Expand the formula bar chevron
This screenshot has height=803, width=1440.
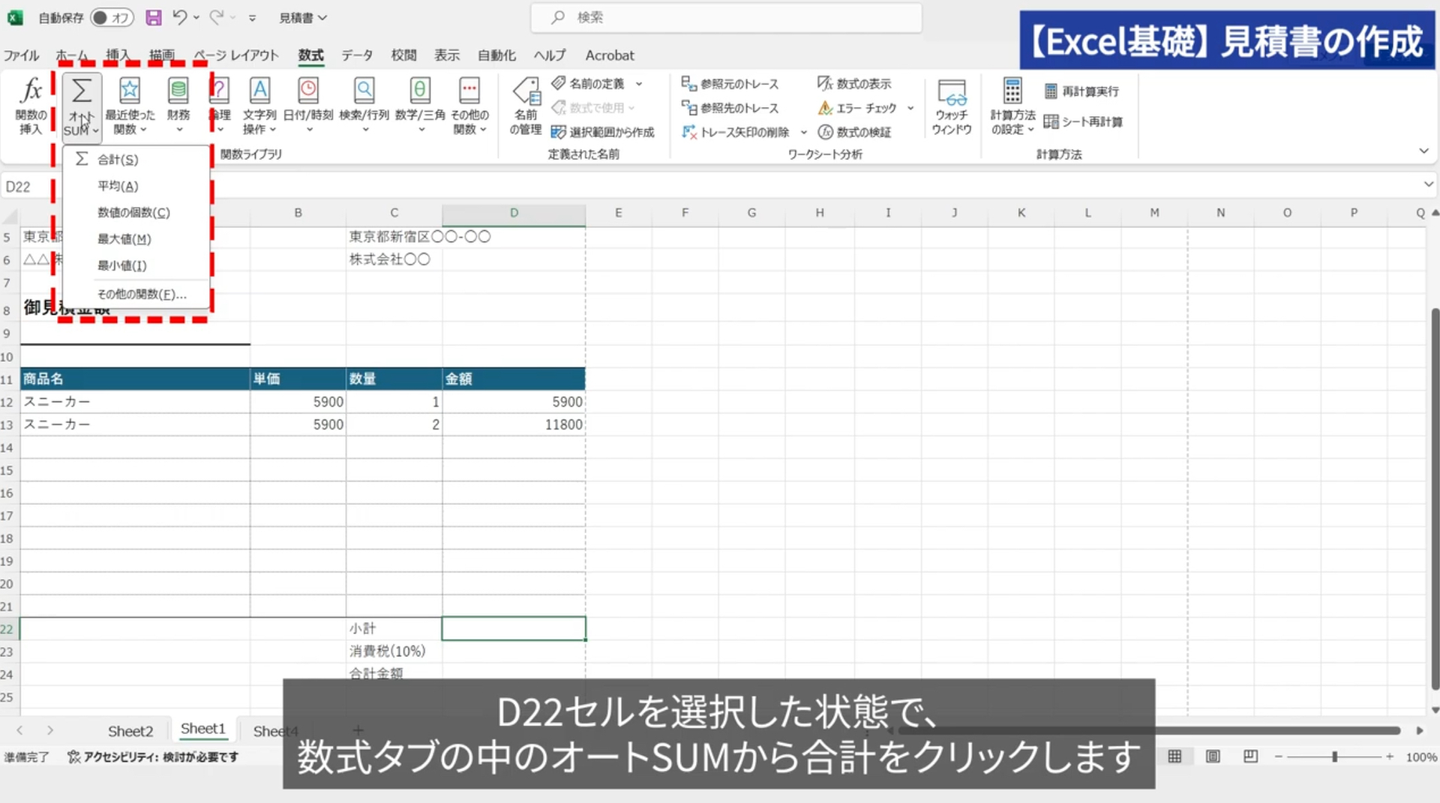[1429, 185]
